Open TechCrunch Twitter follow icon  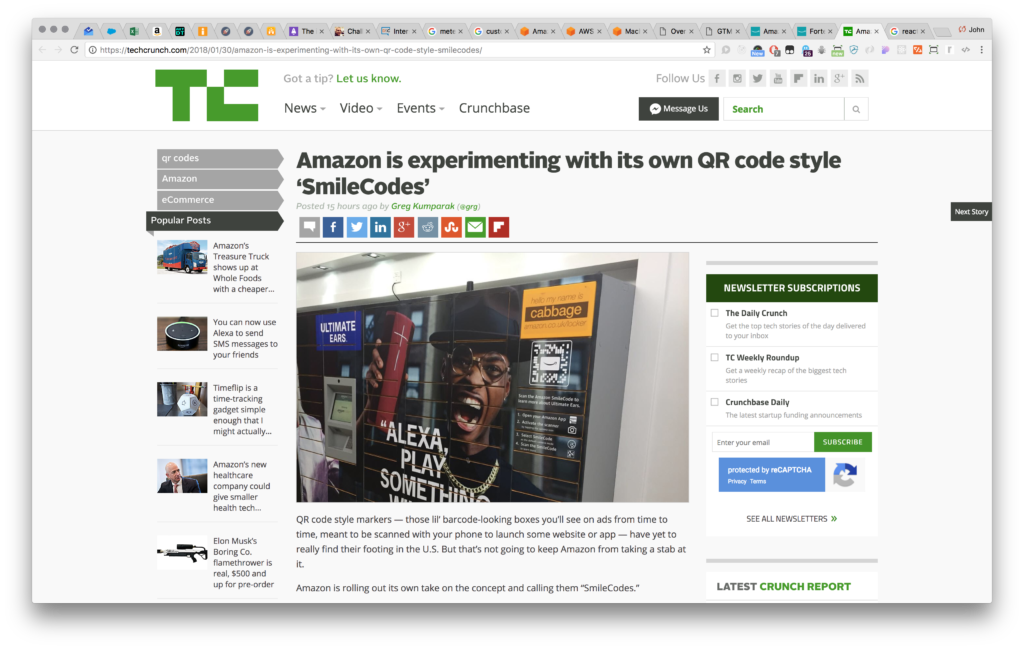pos(758,79)
